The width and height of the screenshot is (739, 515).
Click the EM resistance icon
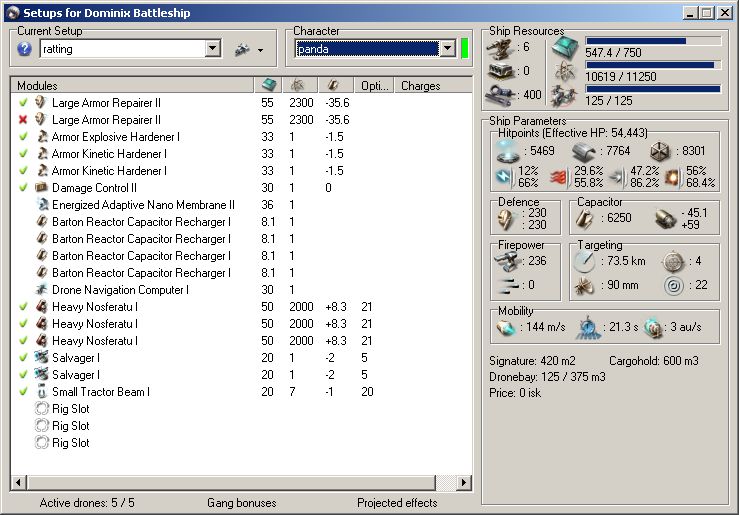pyautogui.click(x=504, y=177)
